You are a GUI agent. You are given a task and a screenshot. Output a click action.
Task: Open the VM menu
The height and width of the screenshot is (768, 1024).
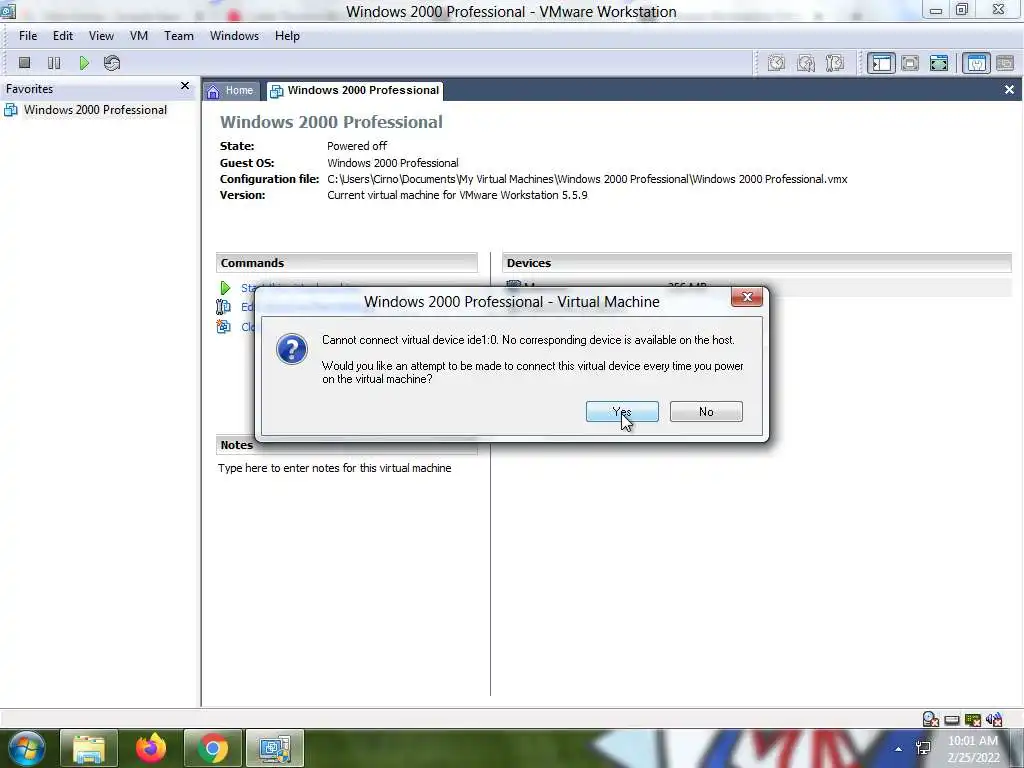click(x=138, y=36)
